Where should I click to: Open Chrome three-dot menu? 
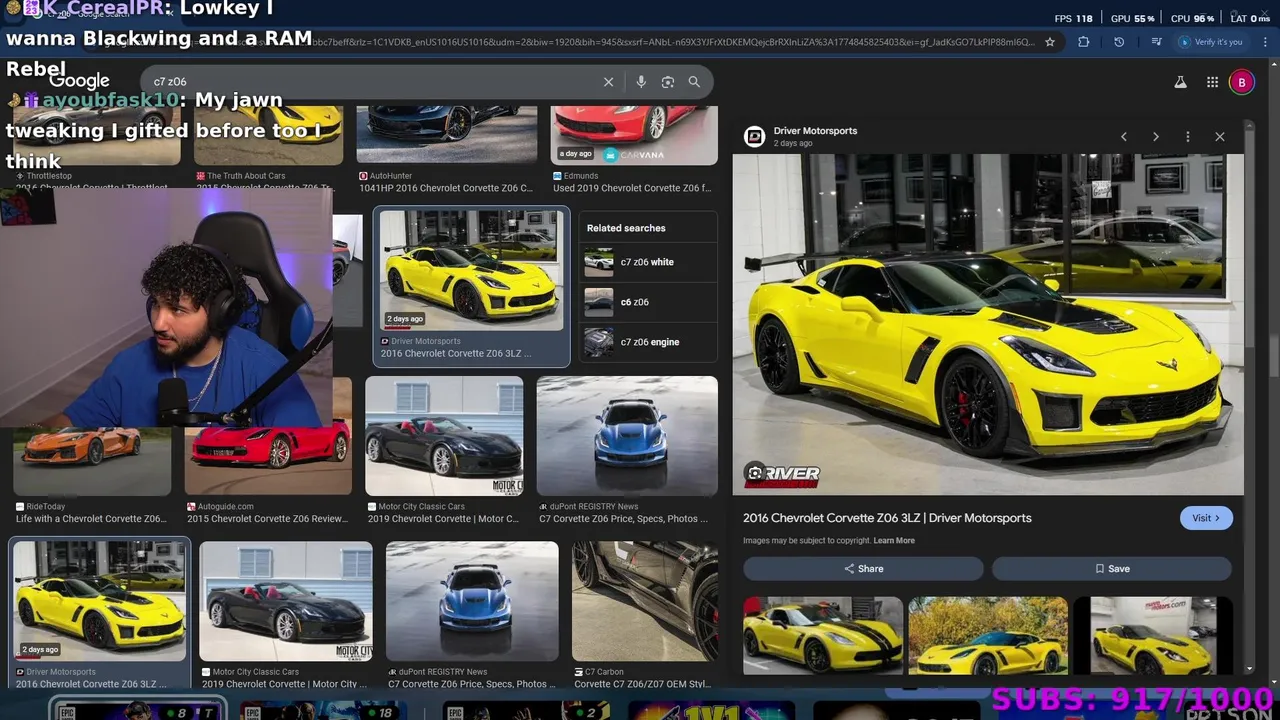[1265, 42]
